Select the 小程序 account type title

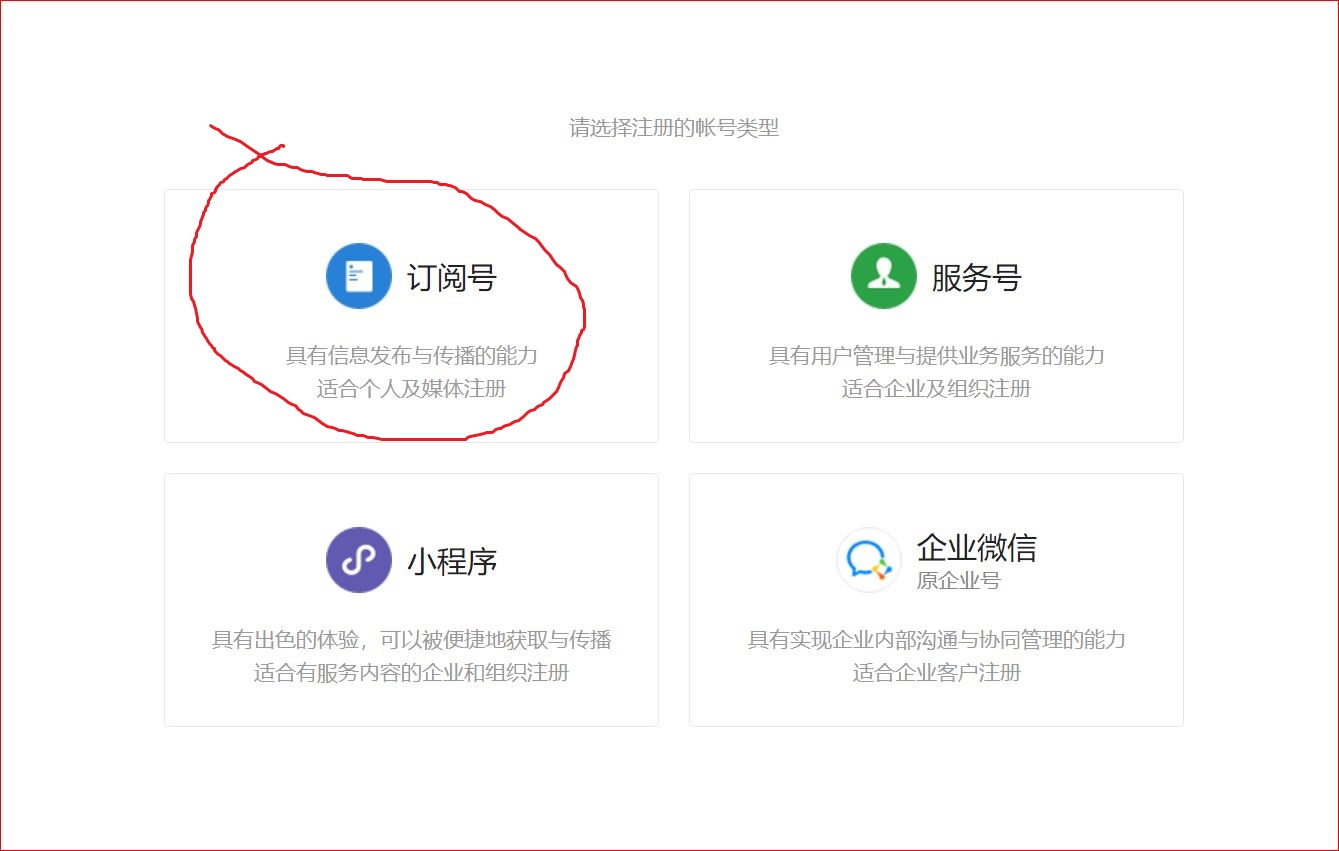pos(452,561)
